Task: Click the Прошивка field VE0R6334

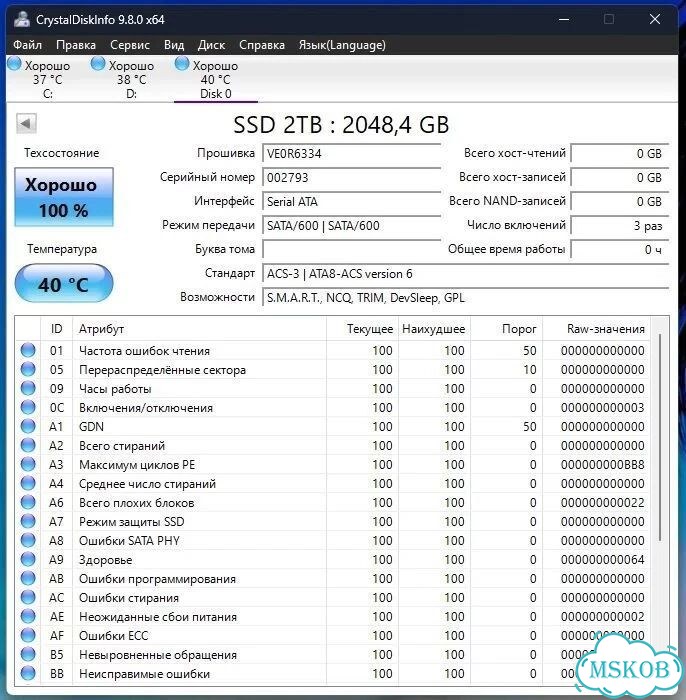Action: pos(351,154)
